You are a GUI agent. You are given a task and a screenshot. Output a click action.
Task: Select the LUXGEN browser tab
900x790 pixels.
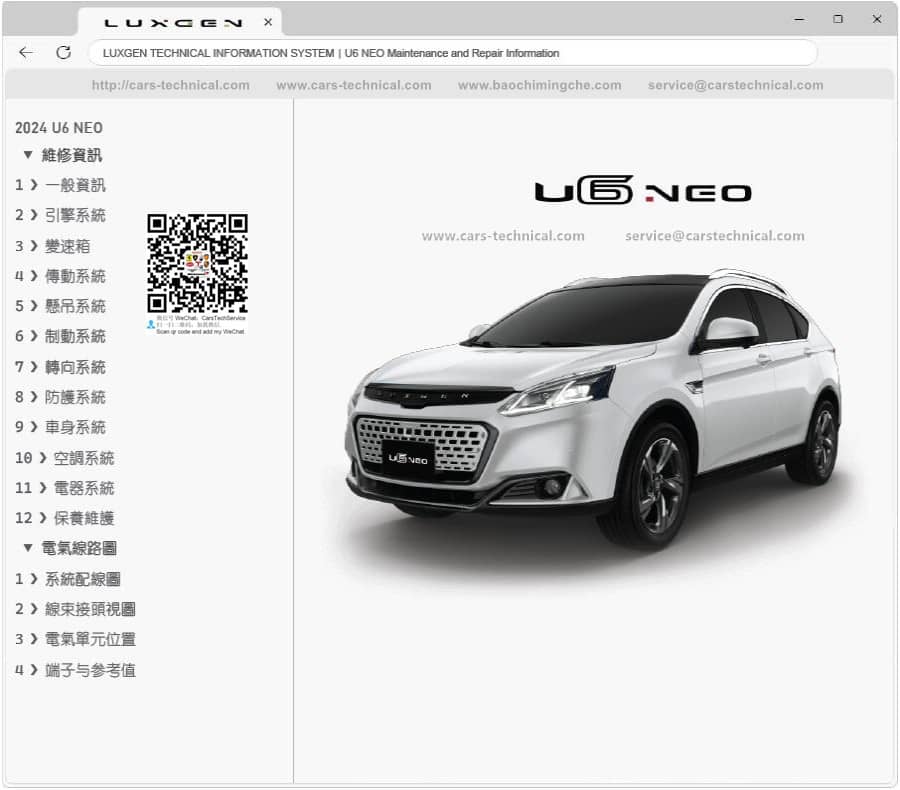[x=179, y=22]
